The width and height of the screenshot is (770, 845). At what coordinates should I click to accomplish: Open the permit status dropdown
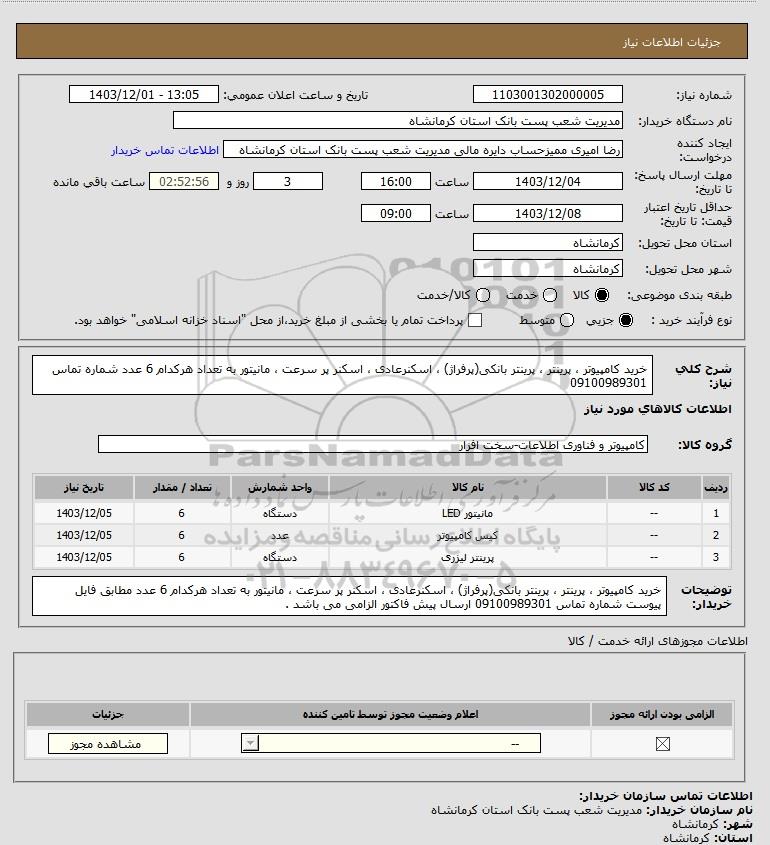click(391, 744)
